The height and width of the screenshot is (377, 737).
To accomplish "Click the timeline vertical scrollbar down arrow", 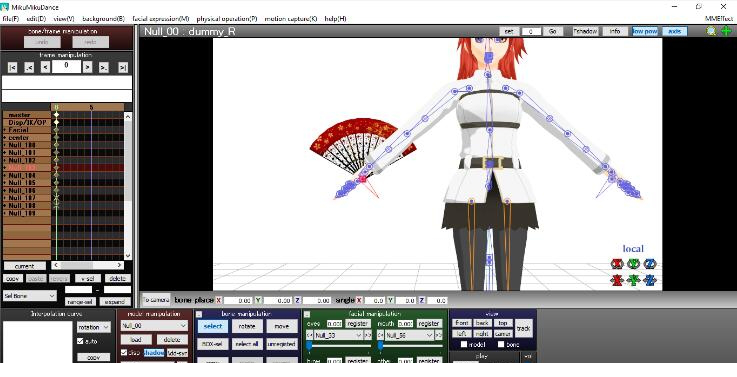I will tap(128, 256).
